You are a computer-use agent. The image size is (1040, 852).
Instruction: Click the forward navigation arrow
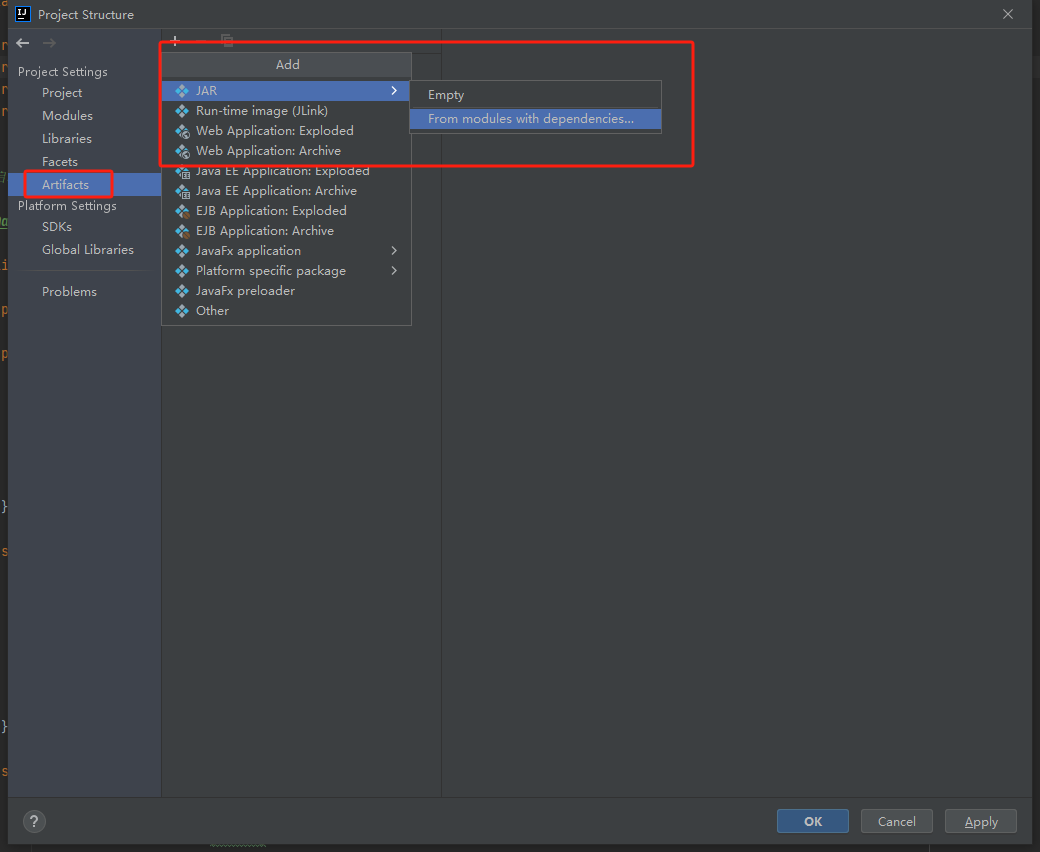[49, 43]
